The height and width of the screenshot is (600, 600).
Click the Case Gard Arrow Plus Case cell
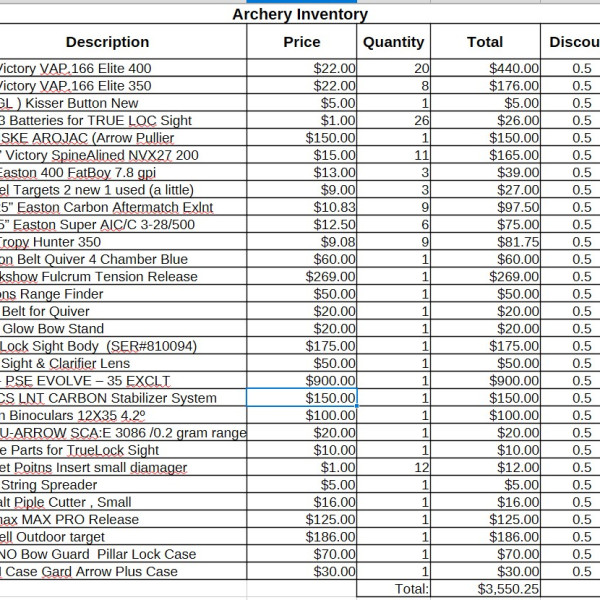tap(123, 571)
